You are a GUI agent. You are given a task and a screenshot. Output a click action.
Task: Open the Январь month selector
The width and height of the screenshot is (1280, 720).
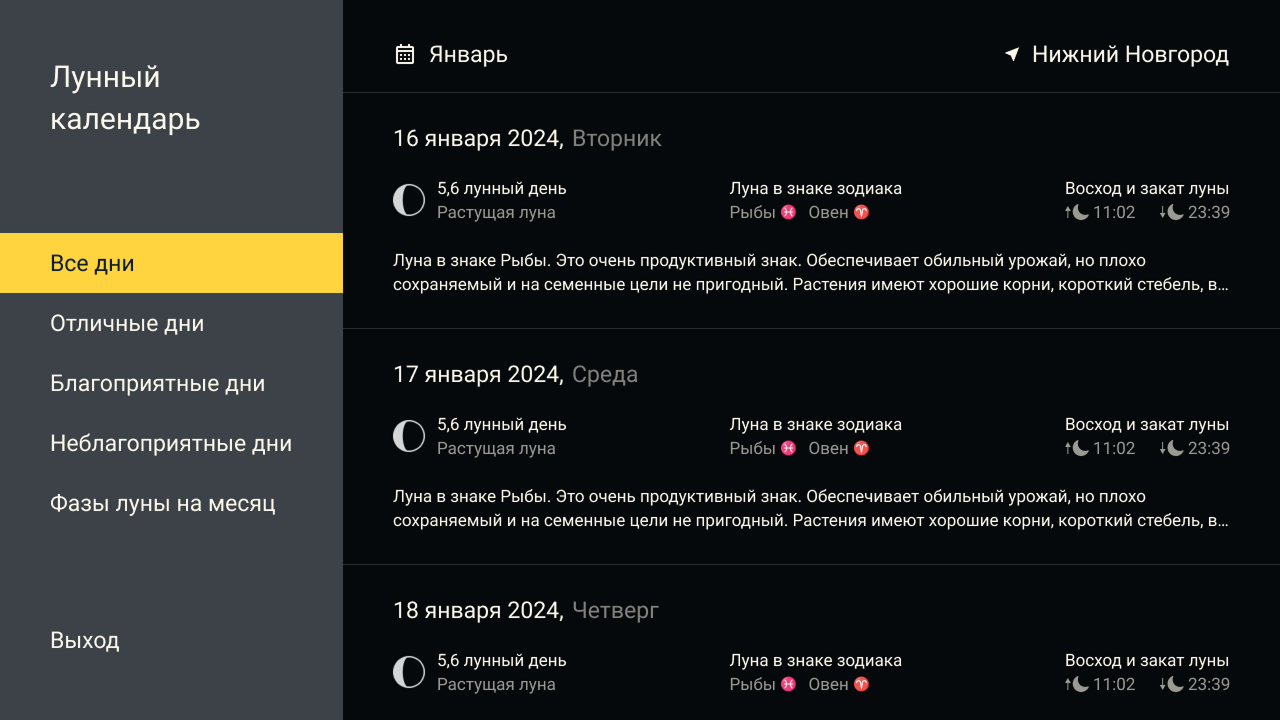[x=468, y=54]
